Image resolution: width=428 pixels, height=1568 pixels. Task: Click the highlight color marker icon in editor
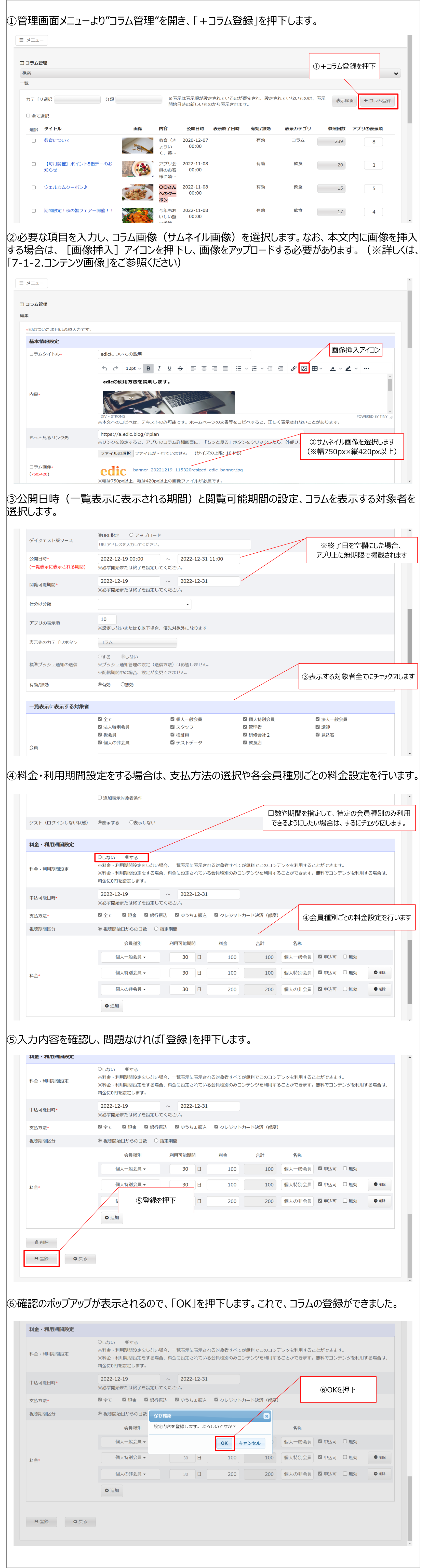click(x=348, y=368)
